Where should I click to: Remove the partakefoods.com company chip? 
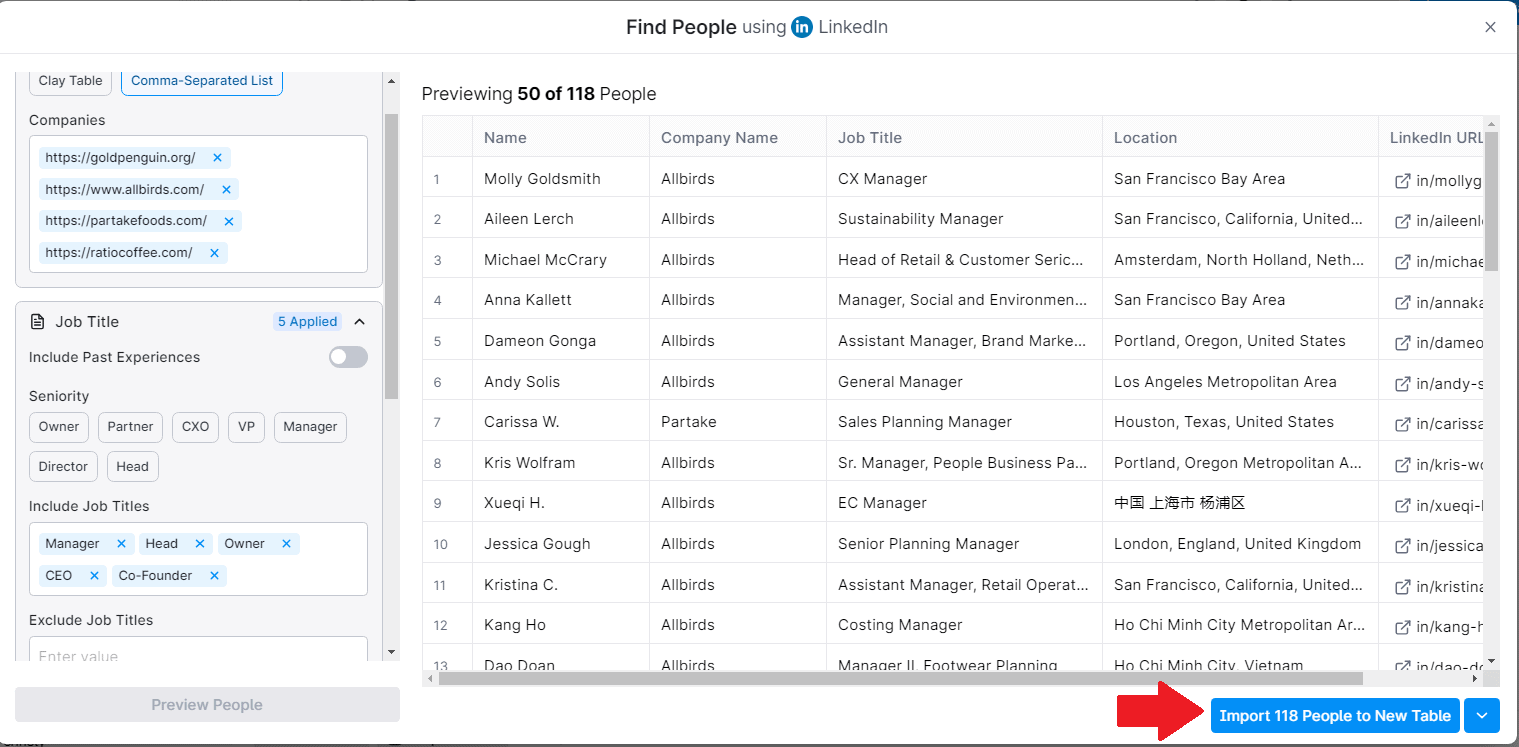229,221
